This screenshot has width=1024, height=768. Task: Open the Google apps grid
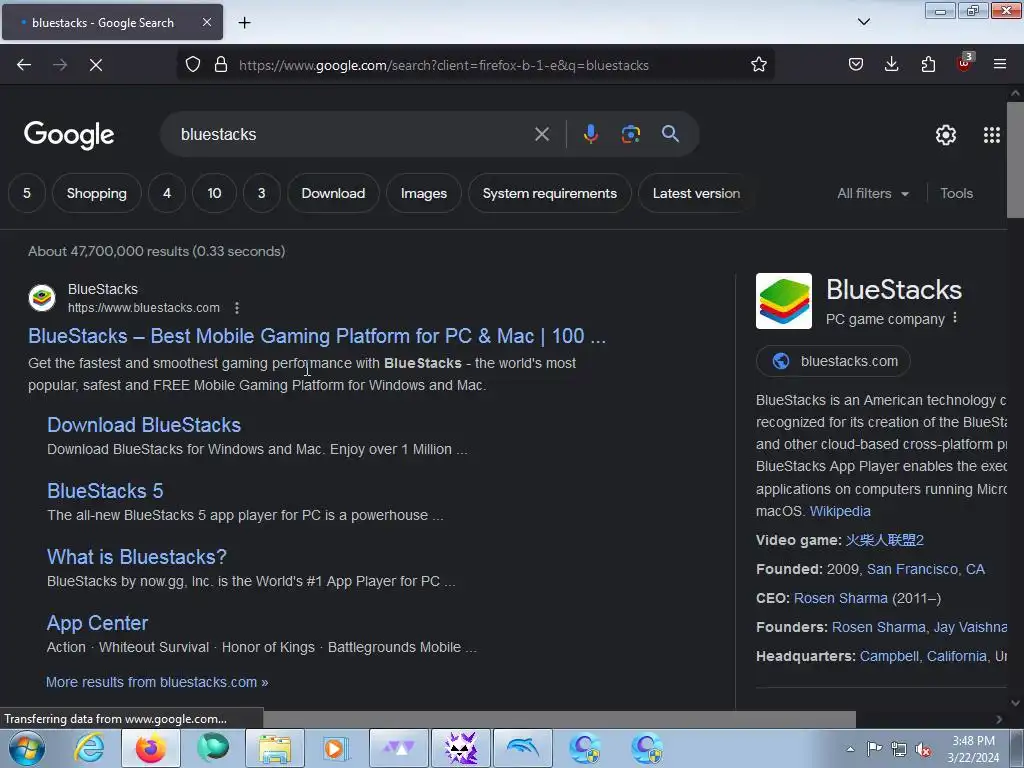click(x=991, y=135)
